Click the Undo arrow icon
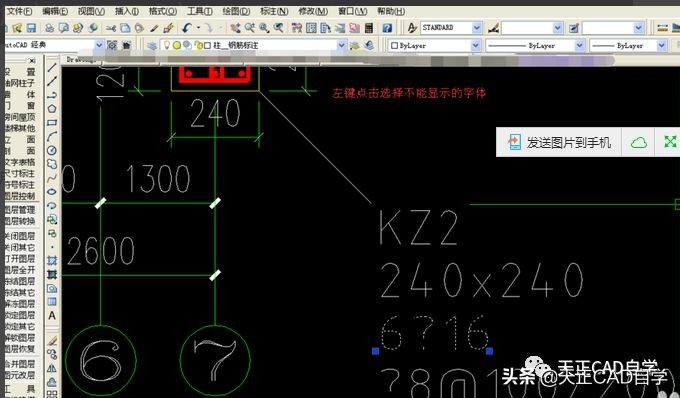The image size is (680, 398). point(187,28)
